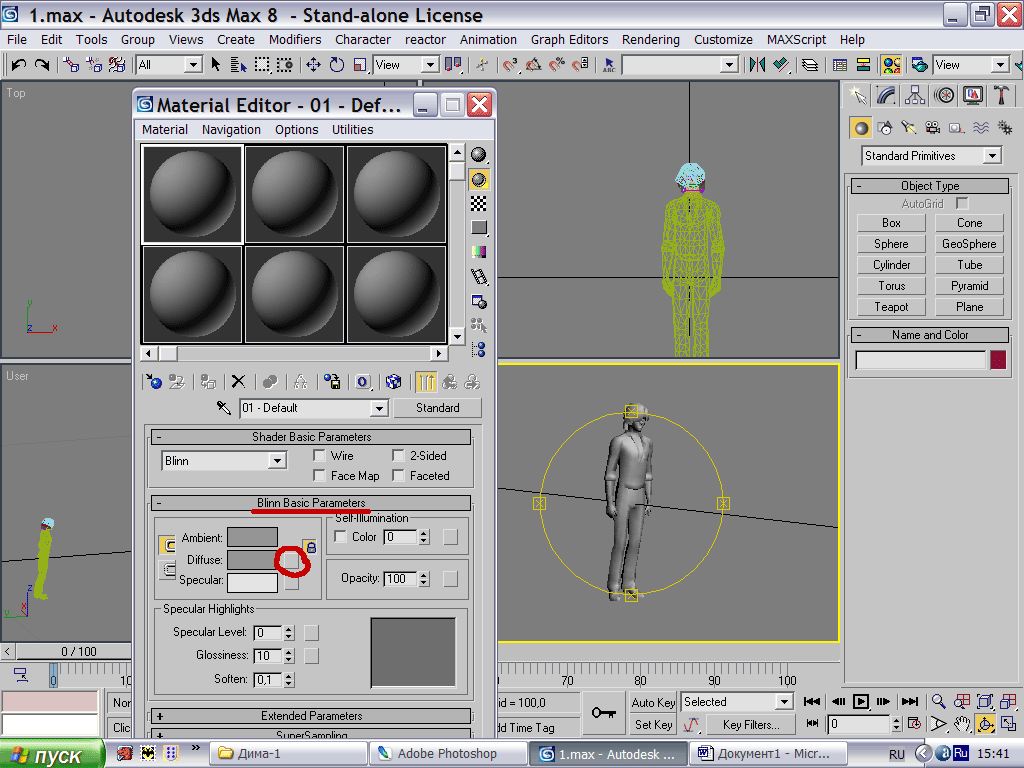Enable the Wire checkbox

tap(319, 455)
